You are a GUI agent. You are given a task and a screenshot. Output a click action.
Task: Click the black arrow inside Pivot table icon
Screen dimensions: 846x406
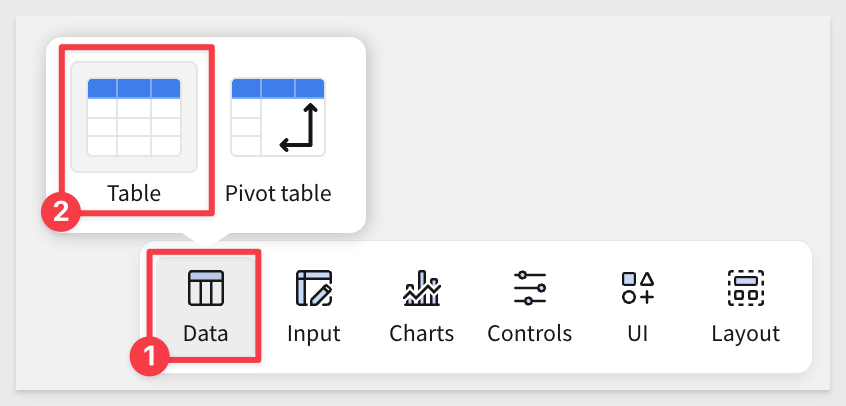tap(300, 129)
